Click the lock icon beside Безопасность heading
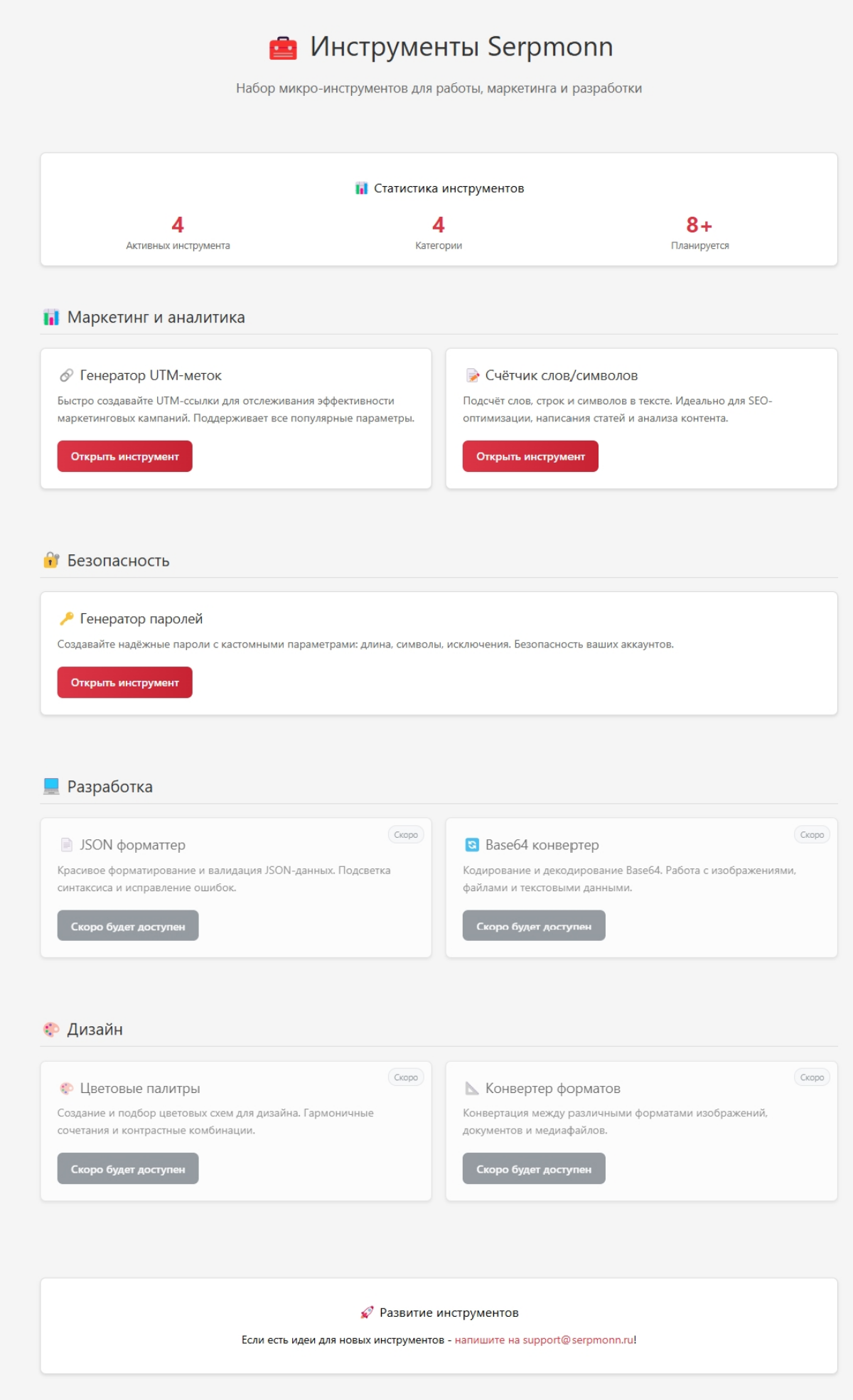 pyautogui.click(x=51, y=560)
